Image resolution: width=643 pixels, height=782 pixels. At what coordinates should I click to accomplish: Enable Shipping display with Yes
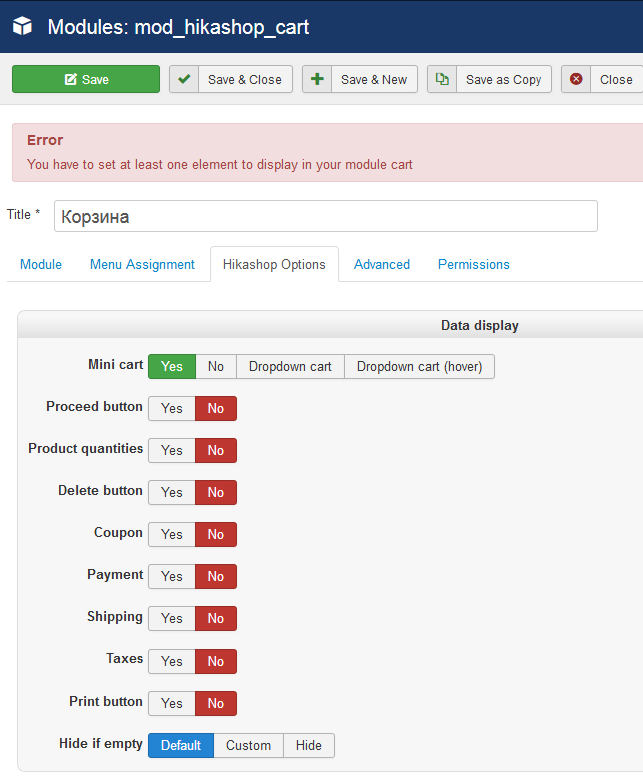click(x=172, y=618)
